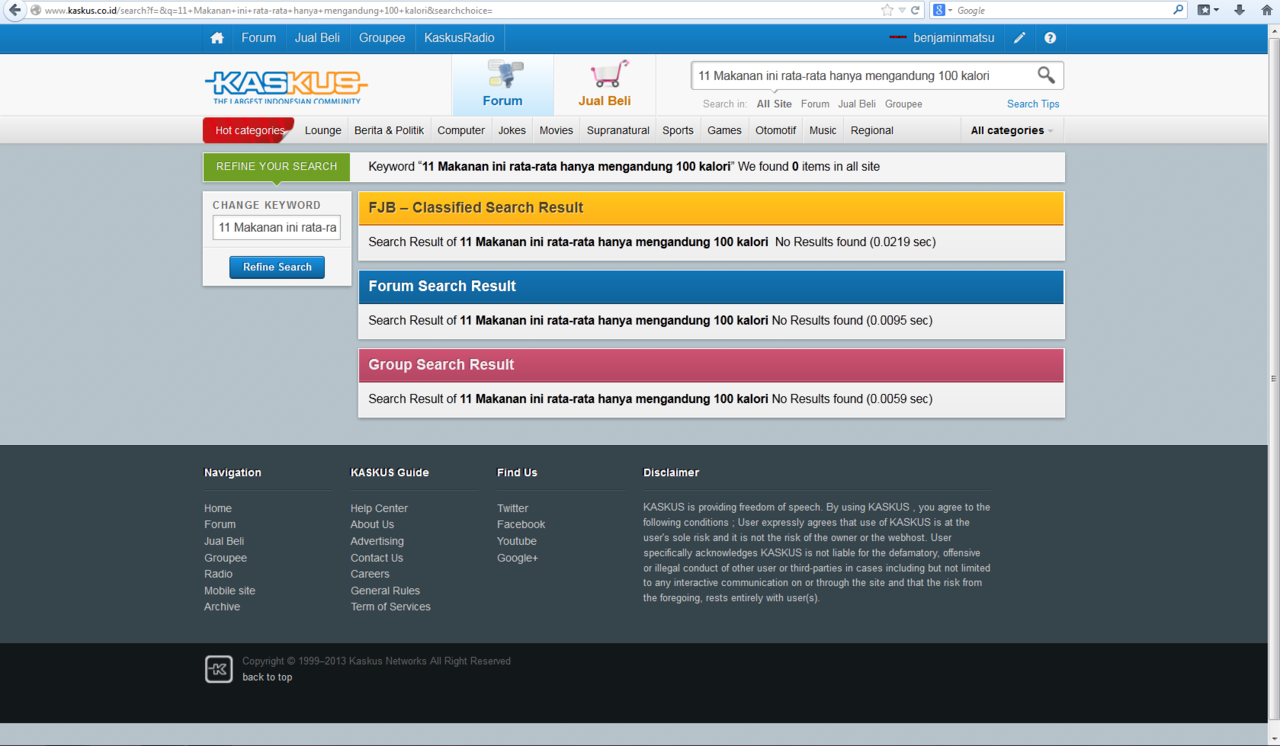Open the footer Advertising link
1280x746 pixels.
pyautogui.click(x=377, y=541)
